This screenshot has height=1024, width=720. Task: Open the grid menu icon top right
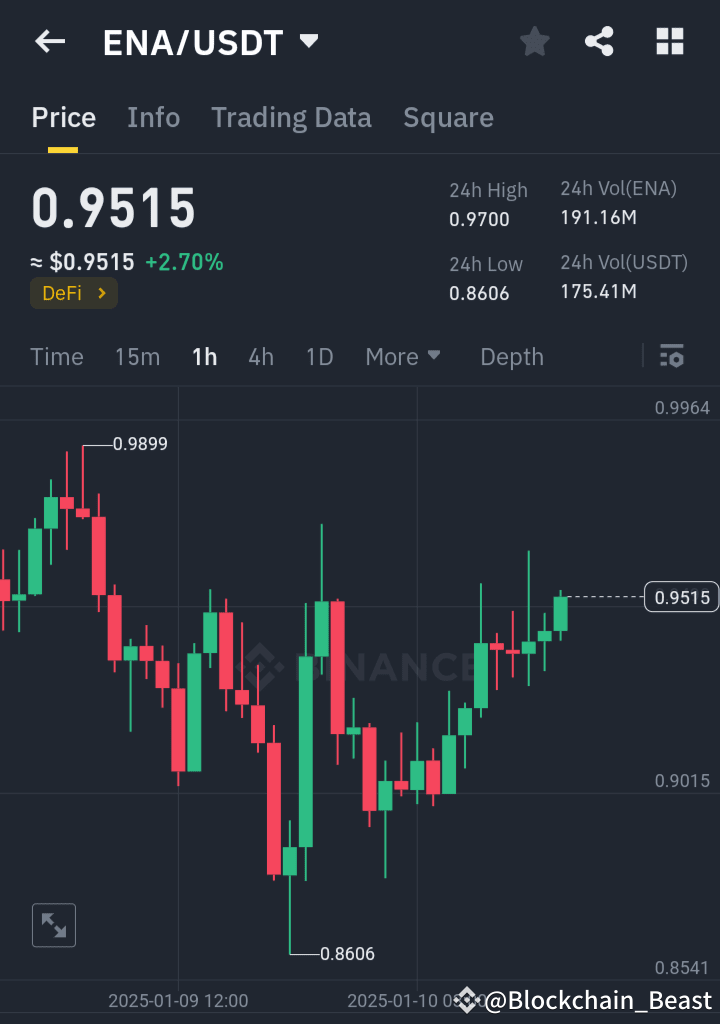668,41
